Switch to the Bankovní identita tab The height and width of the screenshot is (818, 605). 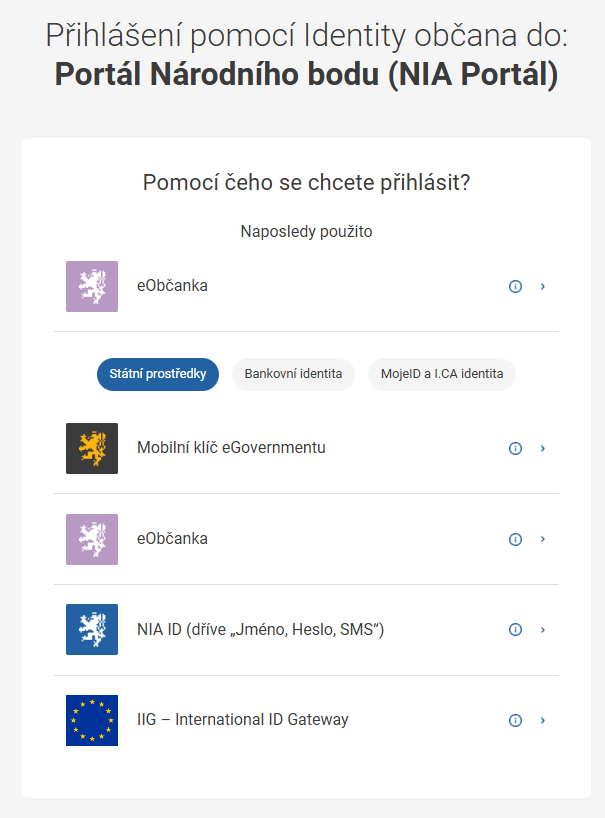pyautogui.click(x=292, y=374)
